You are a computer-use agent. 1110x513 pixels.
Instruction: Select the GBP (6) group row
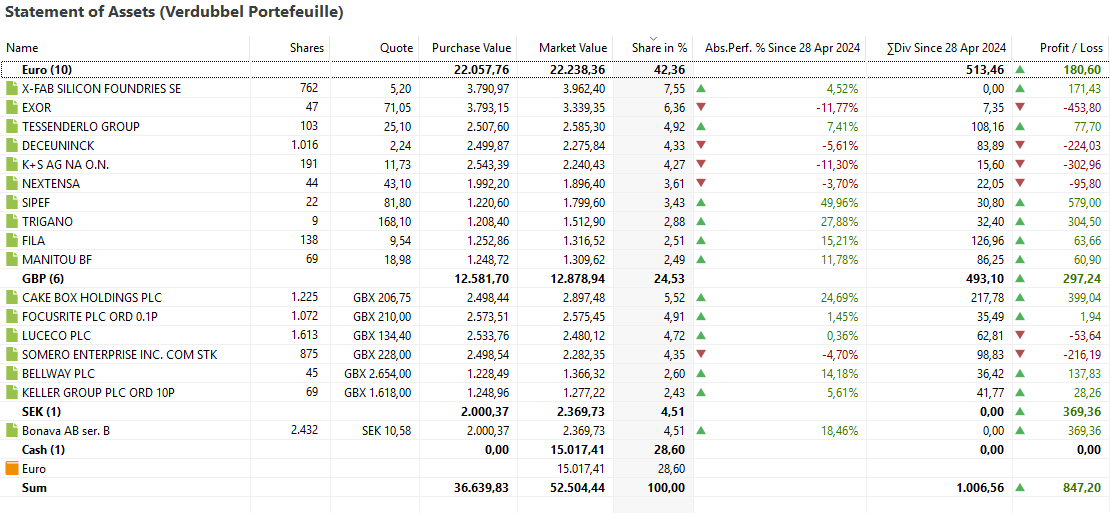coord(554,278)
